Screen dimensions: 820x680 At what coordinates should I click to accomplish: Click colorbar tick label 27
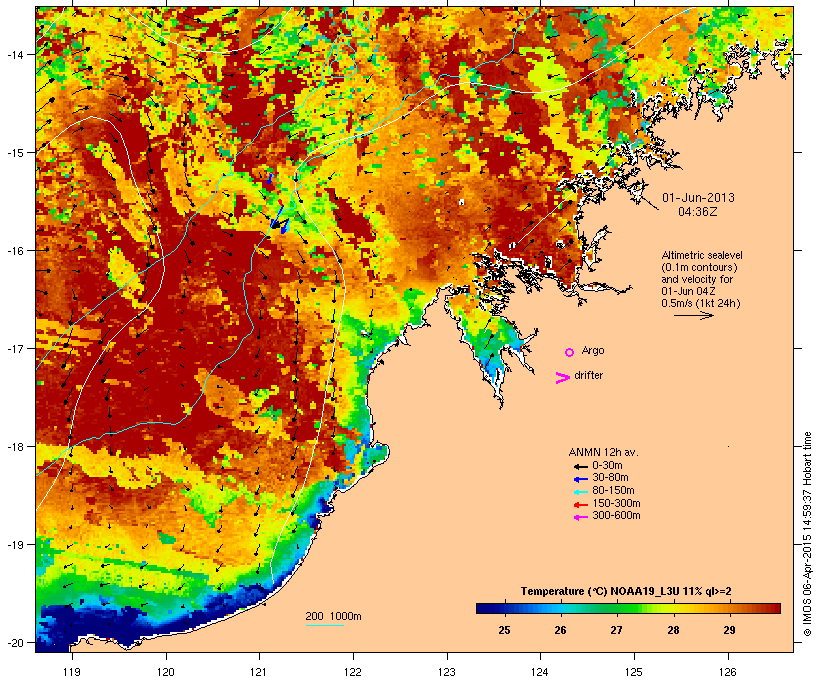click(x=617, y=630)
